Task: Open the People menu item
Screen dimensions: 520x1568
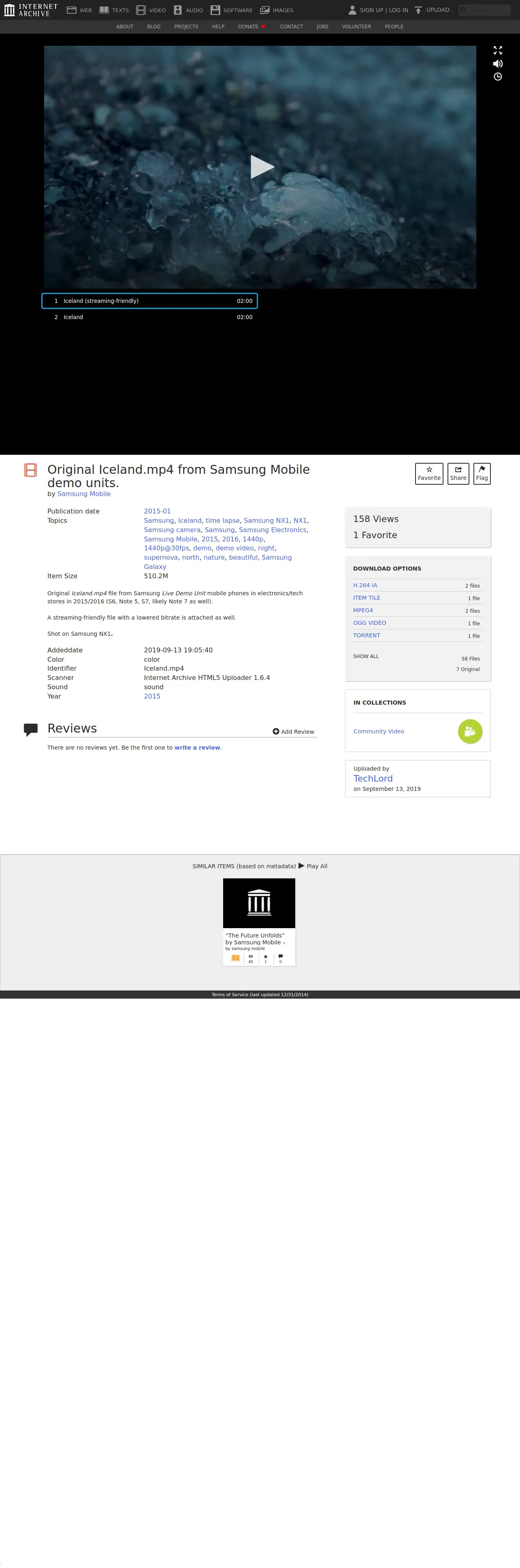Action: tap(394, 27)
